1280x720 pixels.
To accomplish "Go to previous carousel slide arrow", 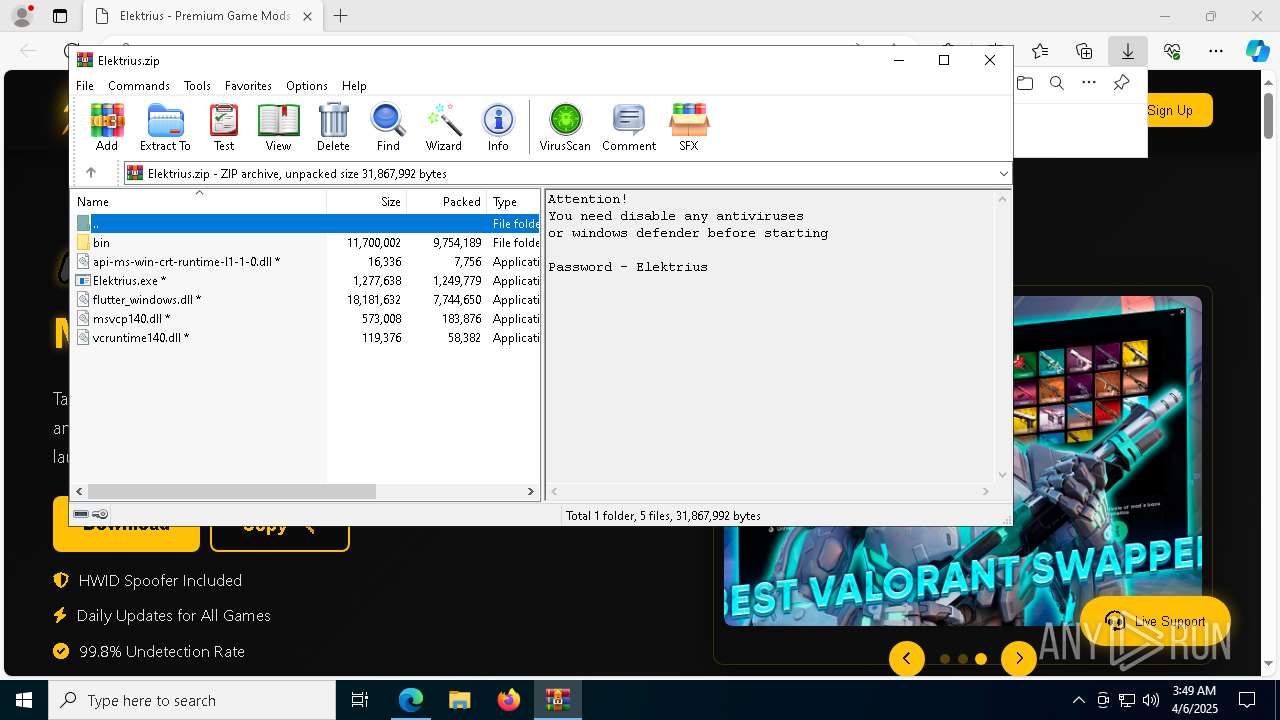I will tap(907, 658).
